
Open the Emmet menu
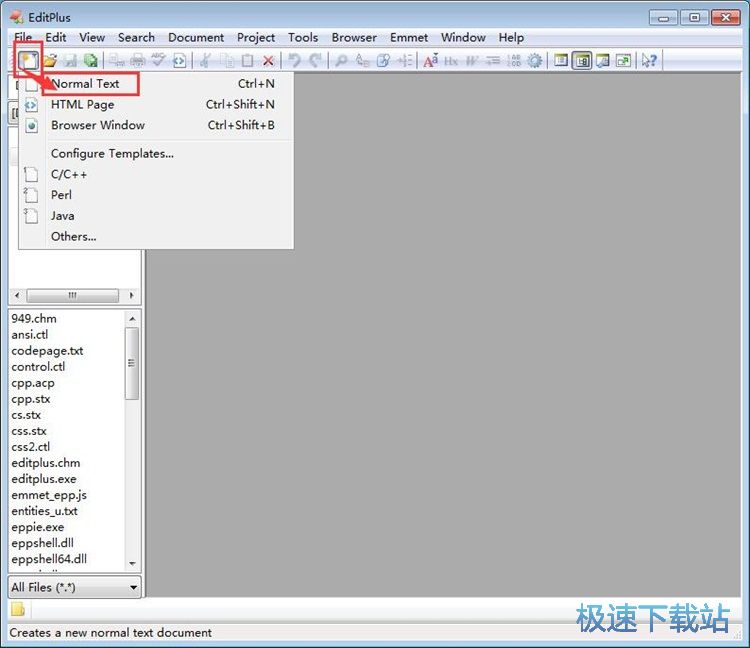tap(409, 37)
